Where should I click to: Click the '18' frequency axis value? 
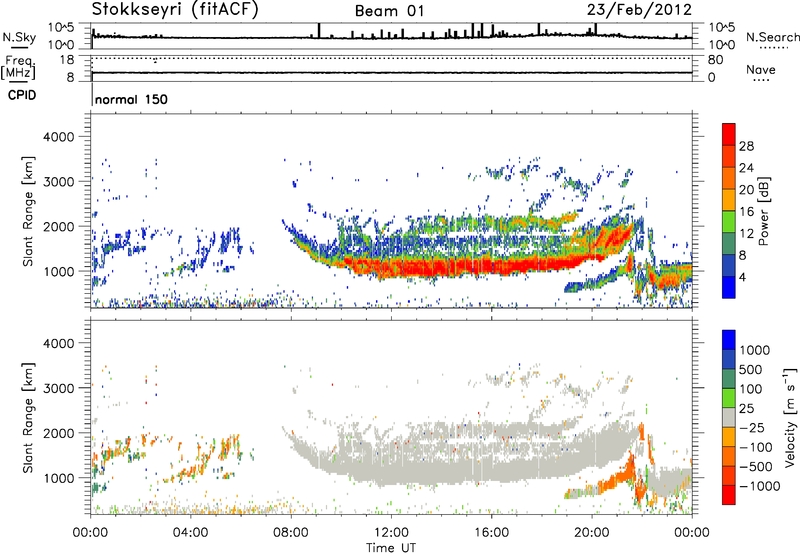coord(67,60)
